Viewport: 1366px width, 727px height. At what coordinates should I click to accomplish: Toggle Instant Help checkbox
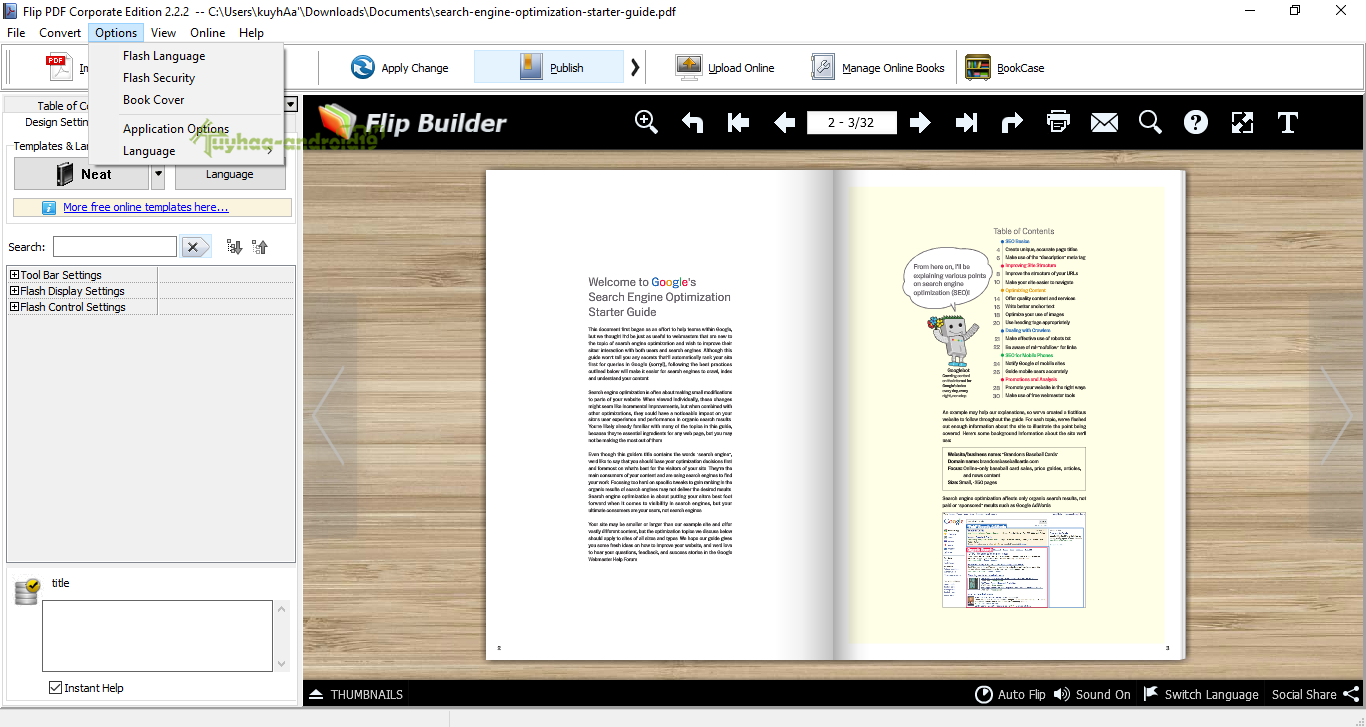(56, 688)
